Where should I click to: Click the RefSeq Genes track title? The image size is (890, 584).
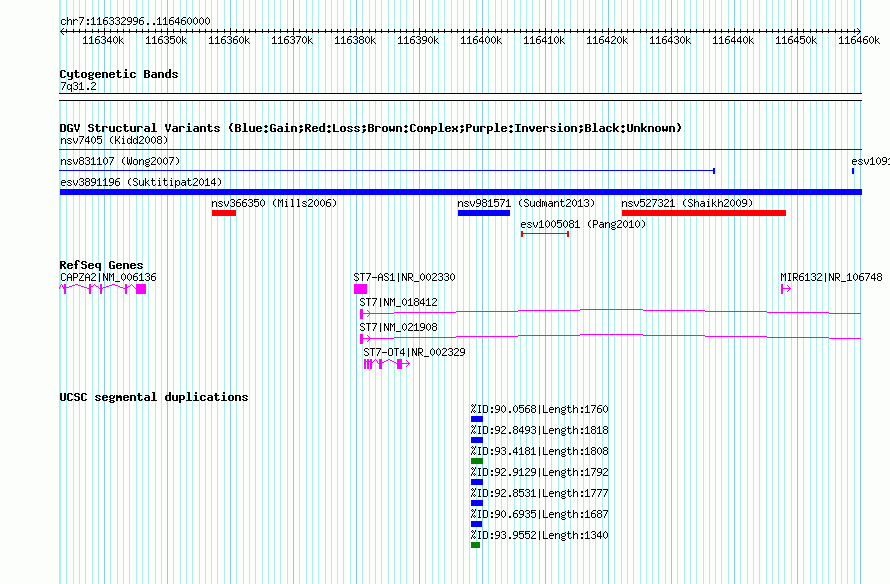[101, 265]
